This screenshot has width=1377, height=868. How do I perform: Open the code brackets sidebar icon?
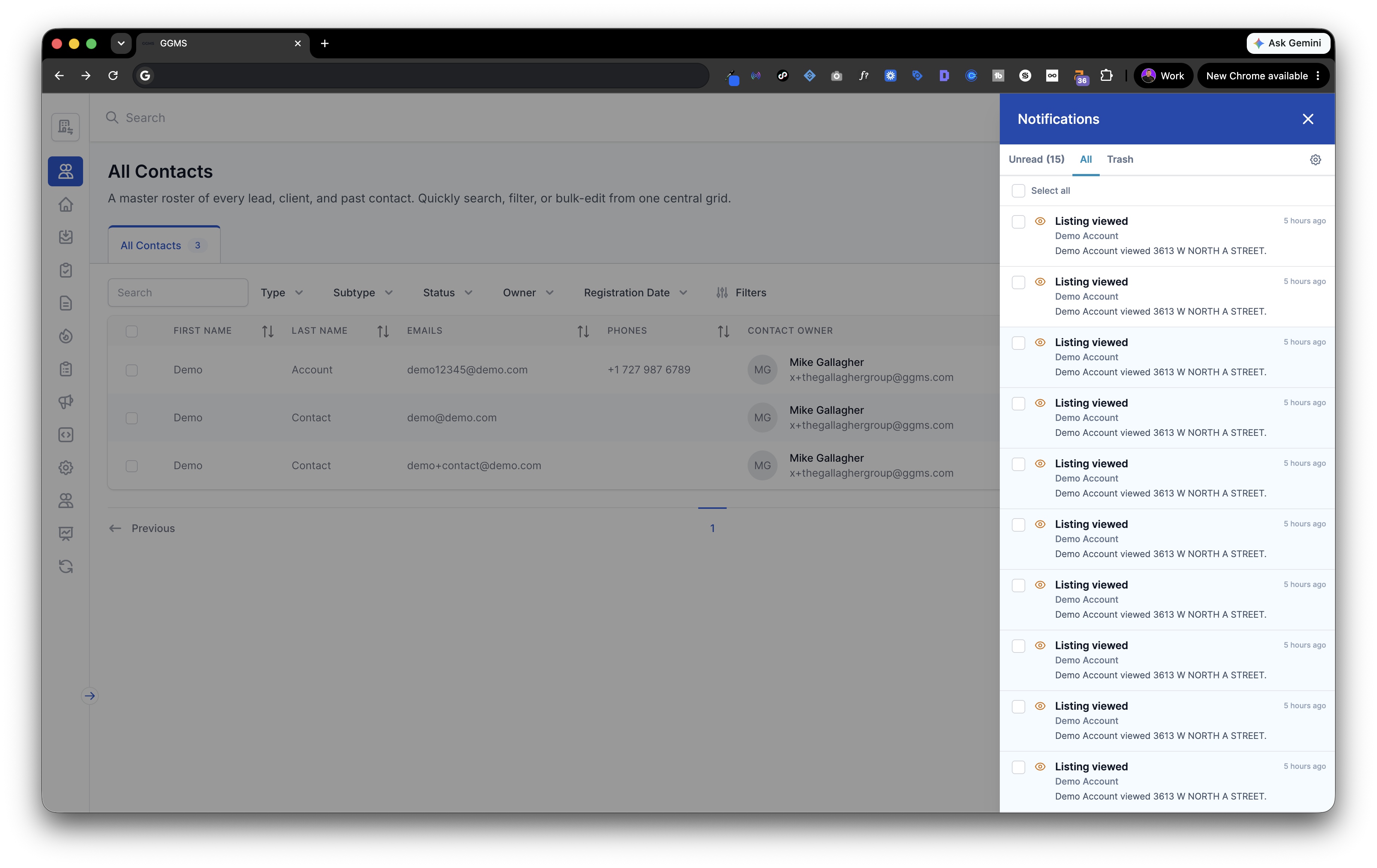(x=66, y=435)
